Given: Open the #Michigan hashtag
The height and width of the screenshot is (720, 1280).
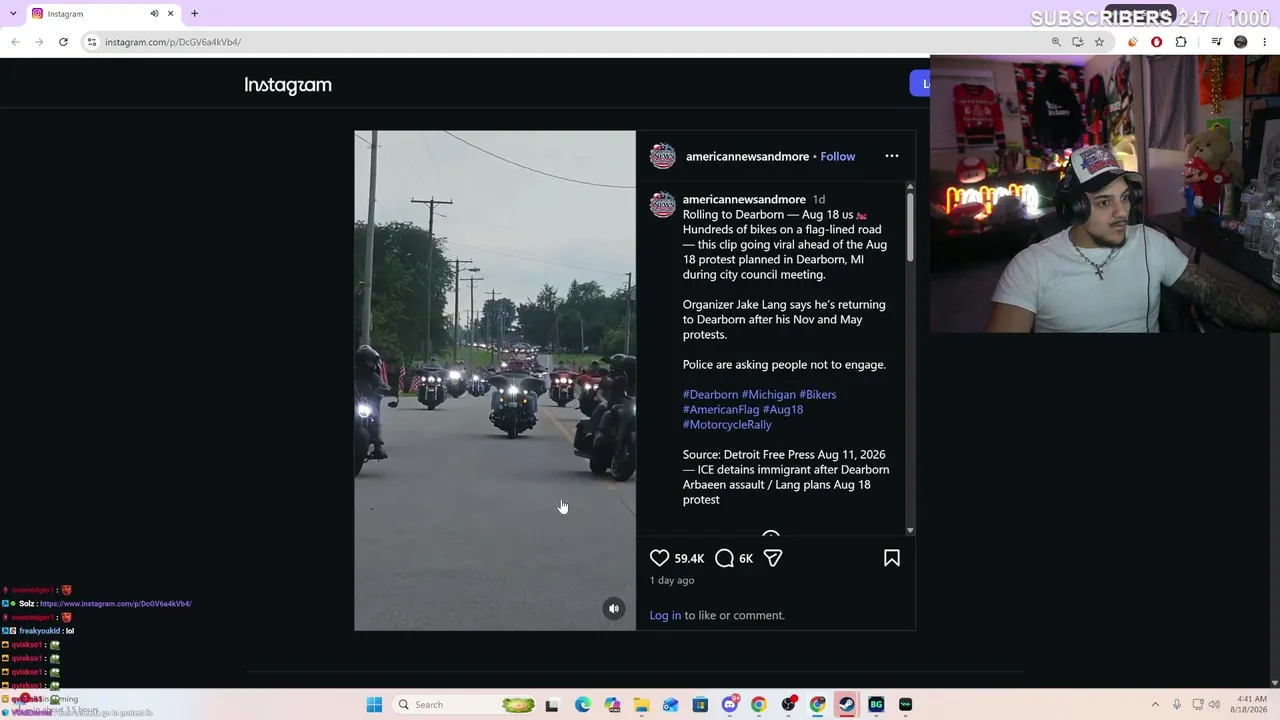Looking at the screenshot, I should pyautogui.click(x=768, y=394).
